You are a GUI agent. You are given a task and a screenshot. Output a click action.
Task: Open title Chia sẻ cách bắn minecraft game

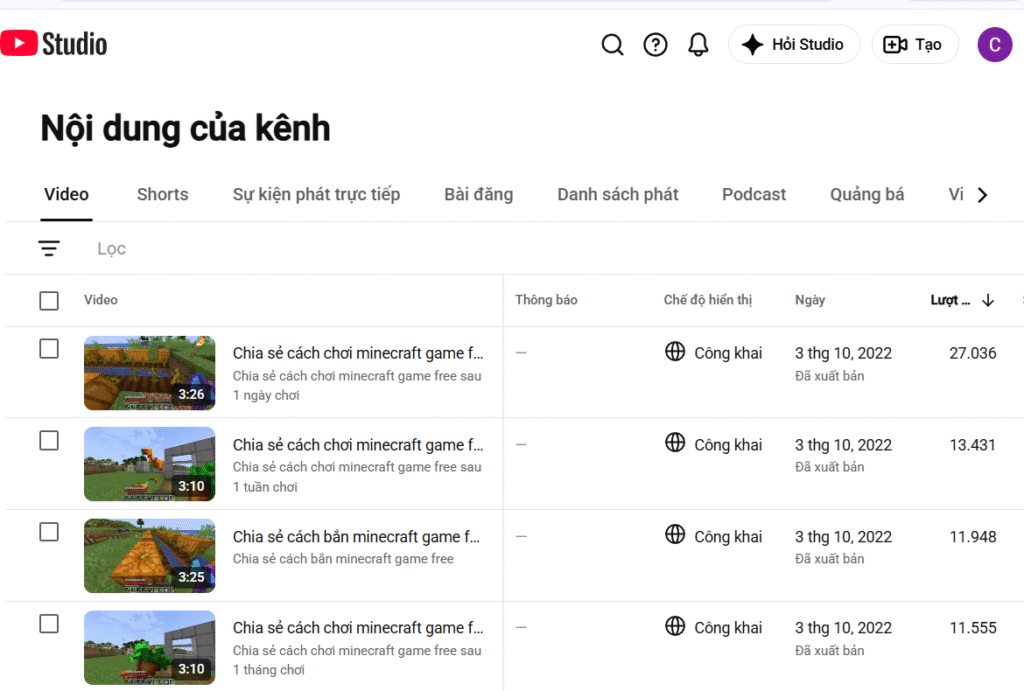click(x=356, y=537)
